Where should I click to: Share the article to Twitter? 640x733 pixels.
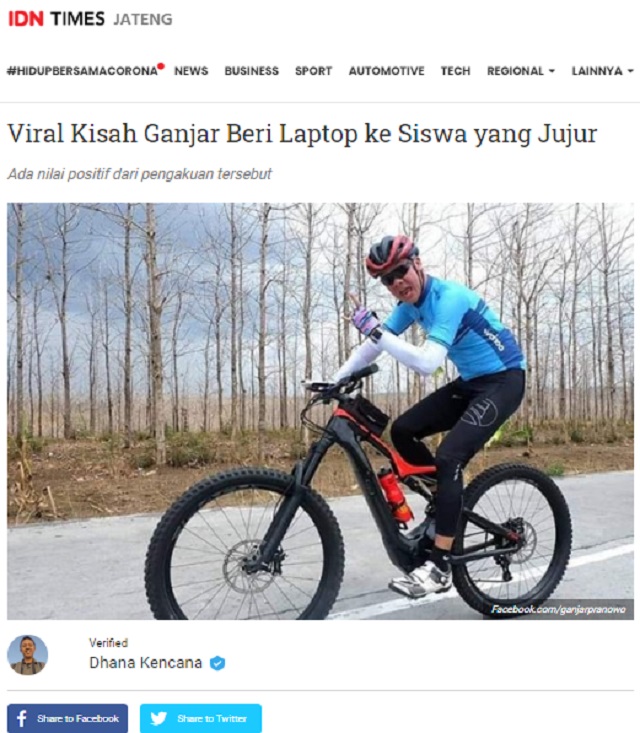(x=201, y=718)
